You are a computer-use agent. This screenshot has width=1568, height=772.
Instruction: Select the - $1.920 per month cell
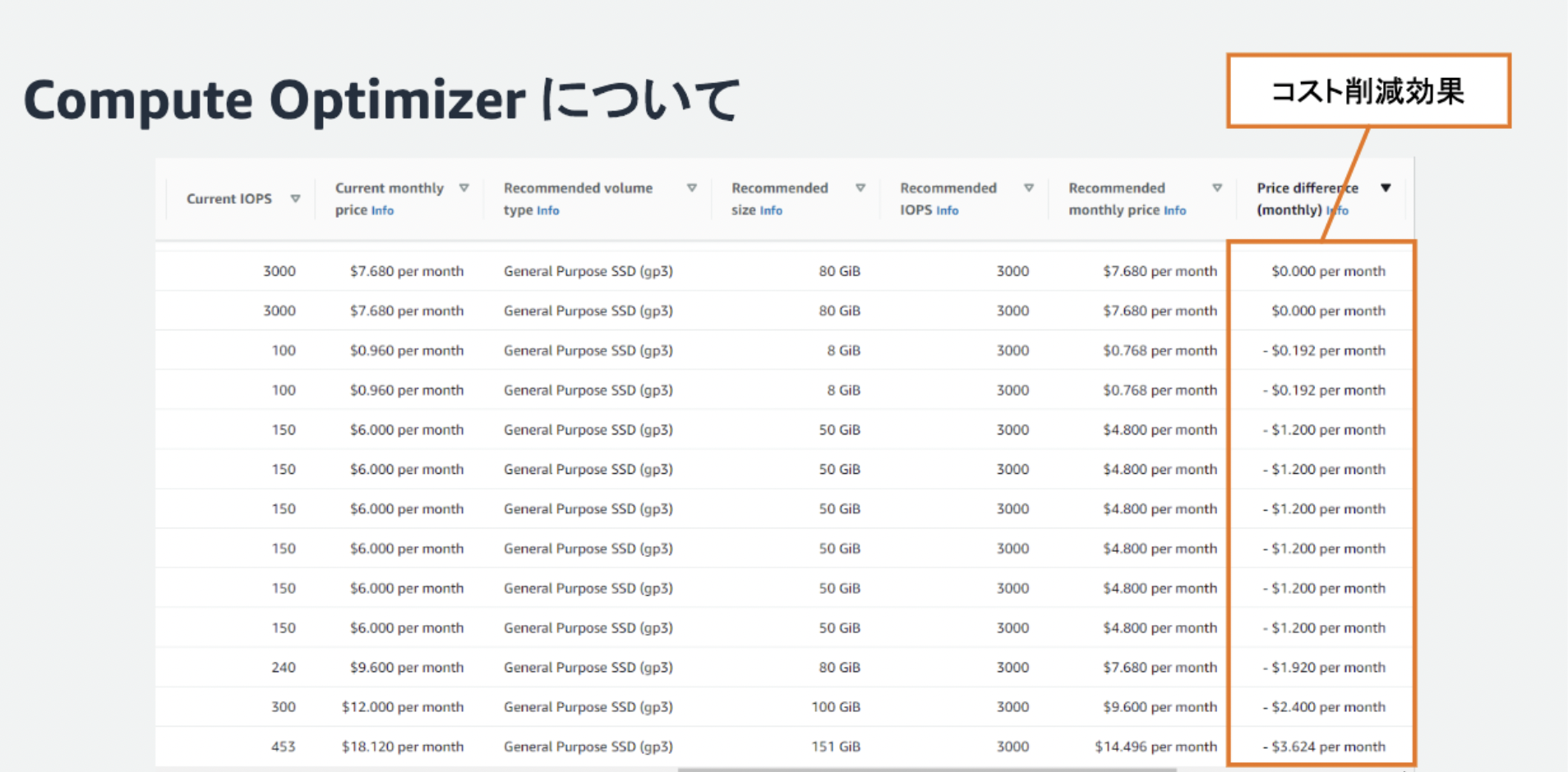(x=1324, y=668)
